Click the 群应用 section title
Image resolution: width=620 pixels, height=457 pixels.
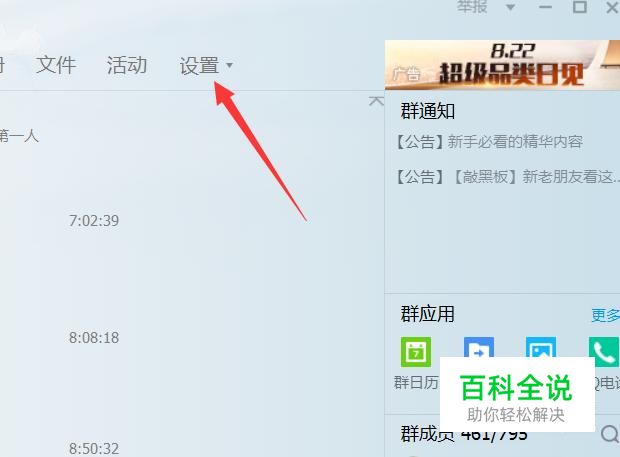pos(427,314)
